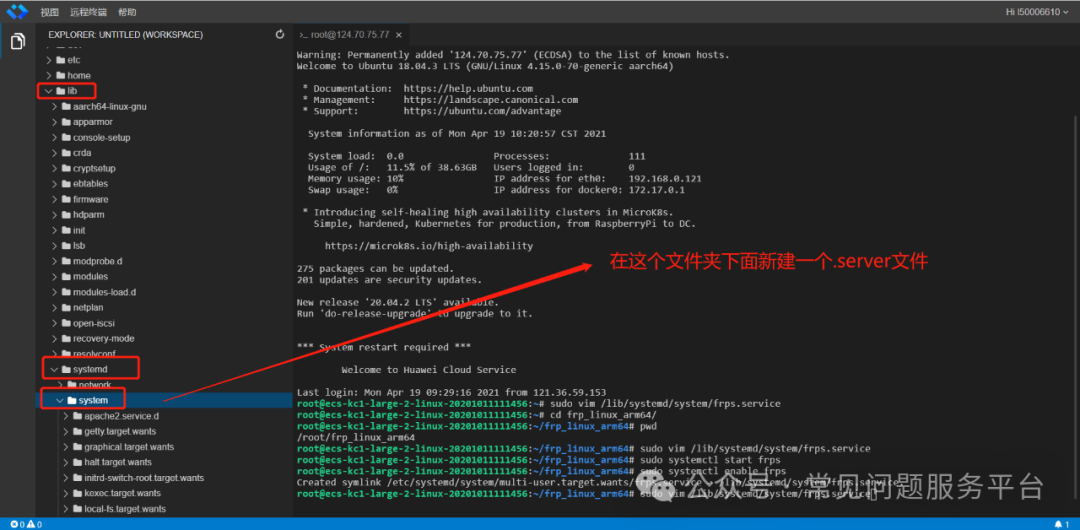Open the 帮助 menu
Viewport: 1080px width, 530px height.
[x=127, y=12]
